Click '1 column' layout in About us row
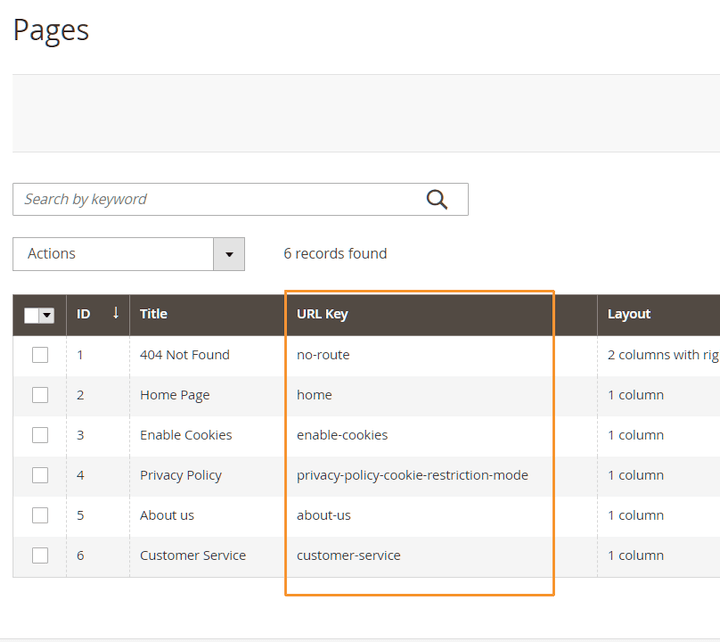This screenshot has height=642, width=720. pyautogui.click(x=636, y=515)
